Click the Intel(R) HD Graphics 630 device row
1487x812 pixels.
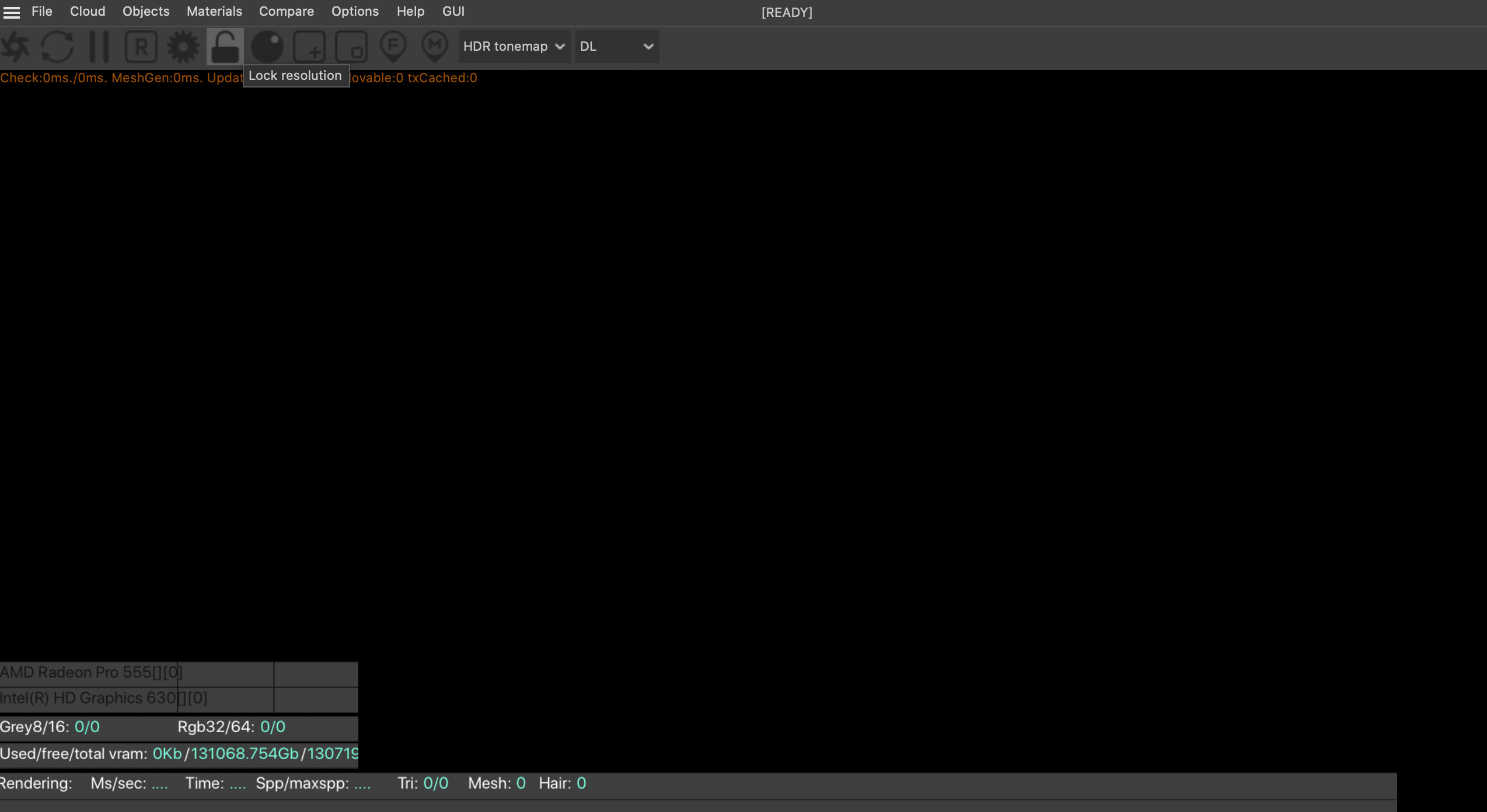point(179,698)
